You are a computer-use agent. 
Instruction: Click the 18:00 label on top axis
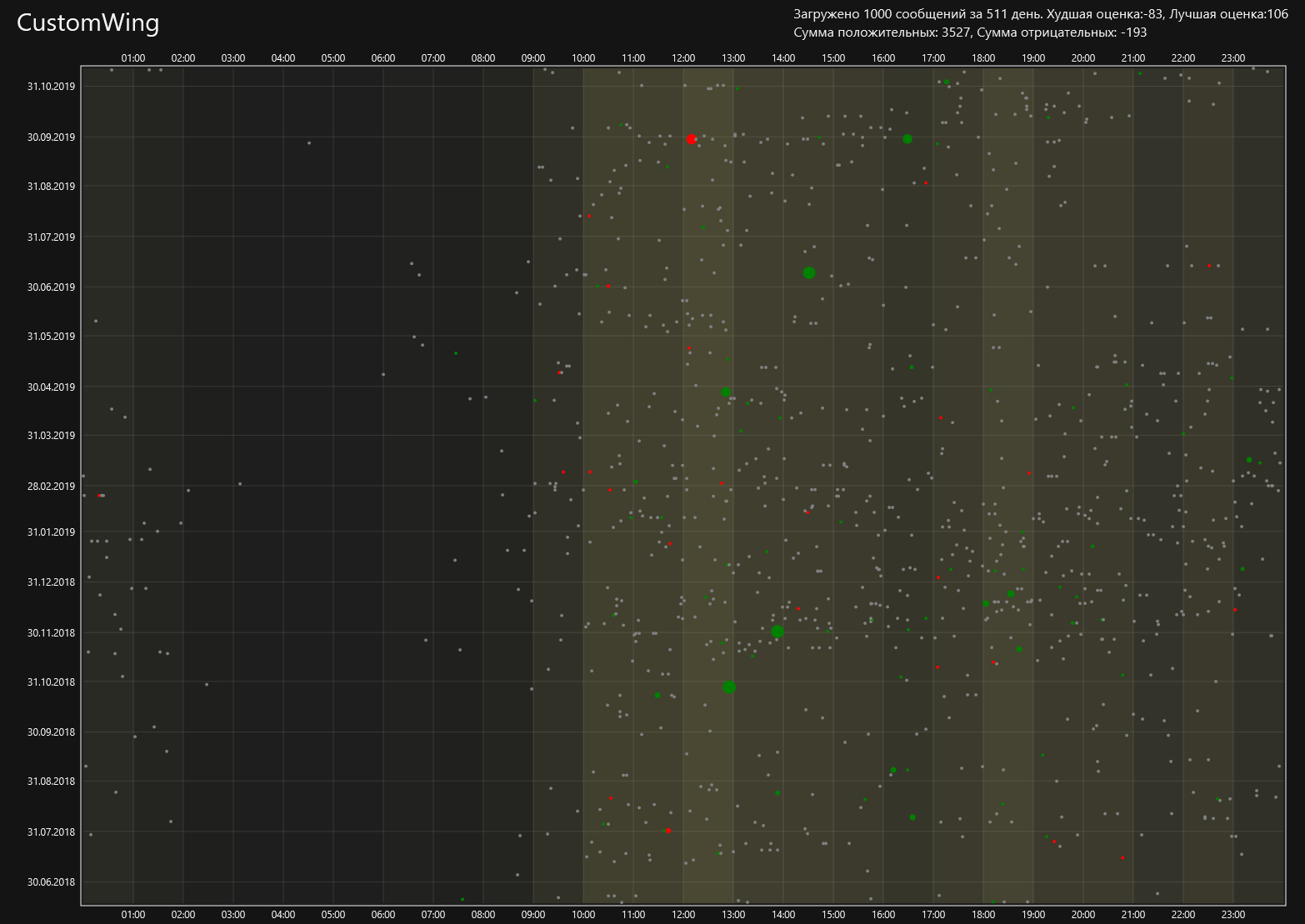click(x=983, y=58)
